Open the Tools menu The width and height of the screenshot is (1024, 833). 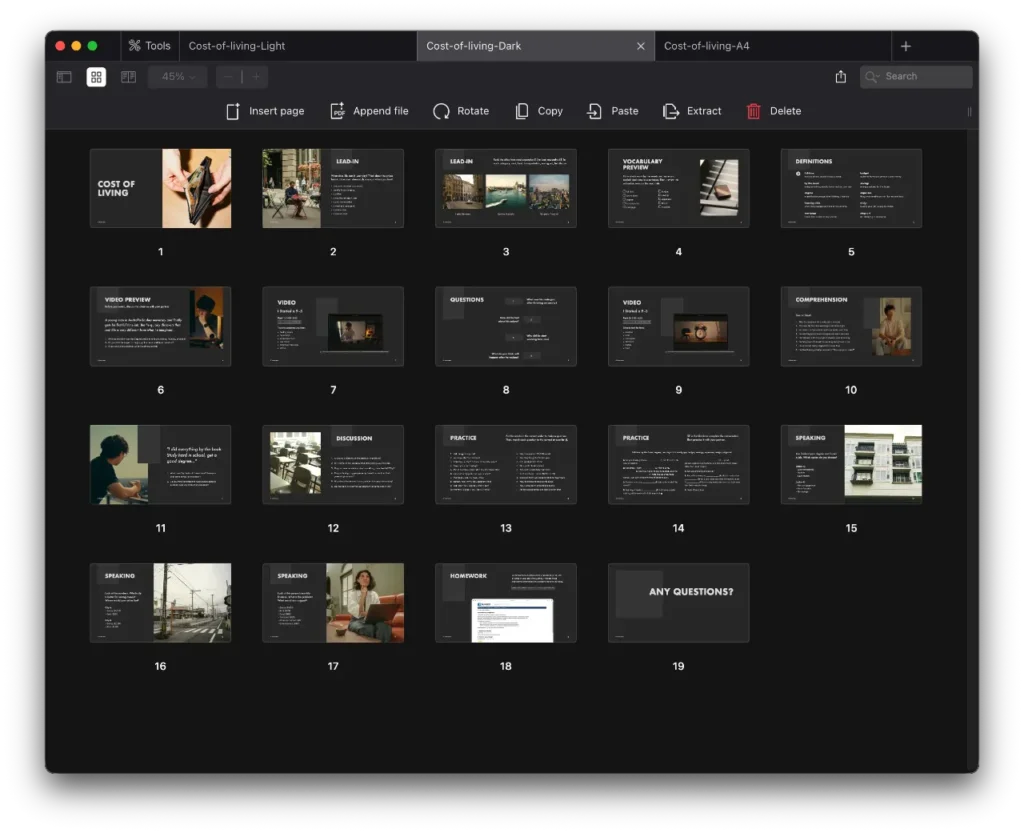(x=148, y=46)
